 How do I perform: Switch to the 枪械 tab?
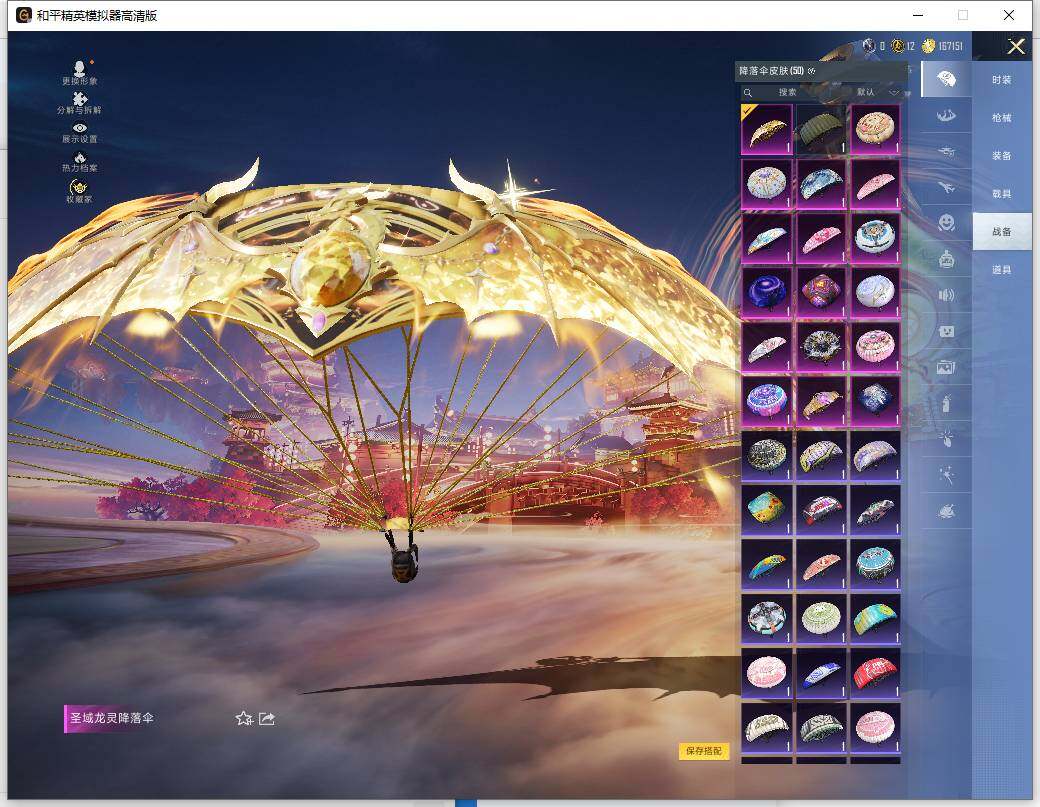click(x=1001, y=118)
